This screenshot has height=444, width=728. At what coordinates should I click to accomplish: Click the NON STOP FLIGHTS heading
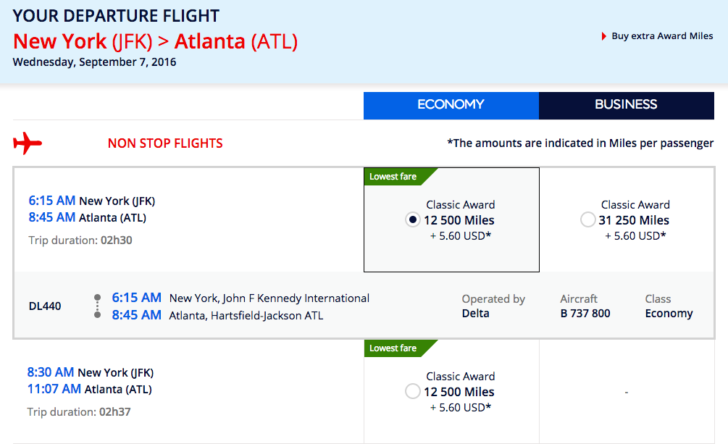[x=165, y=144]
